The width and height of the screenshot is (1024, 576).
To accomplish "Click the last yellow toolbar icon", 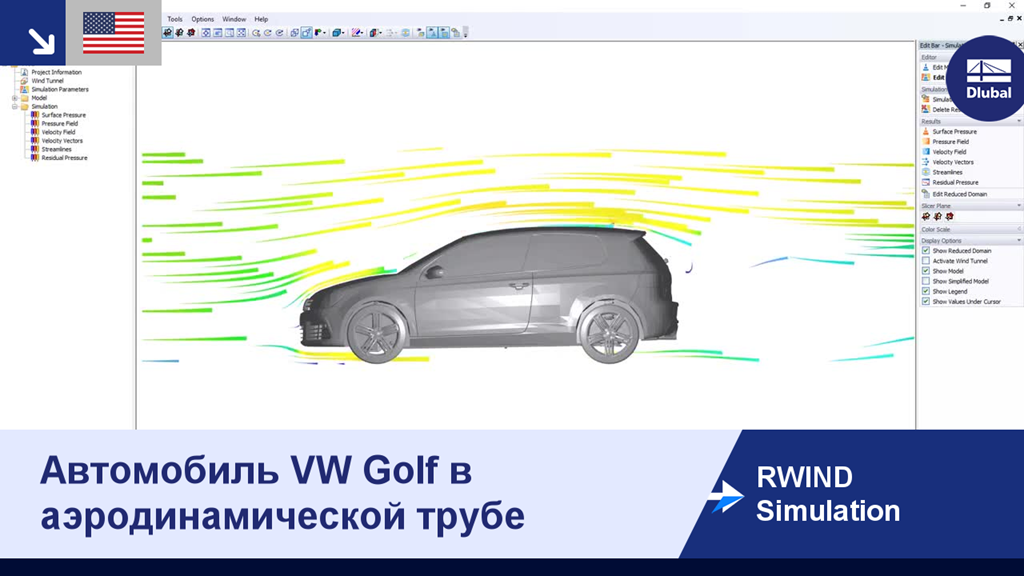I will coord(456,33).
